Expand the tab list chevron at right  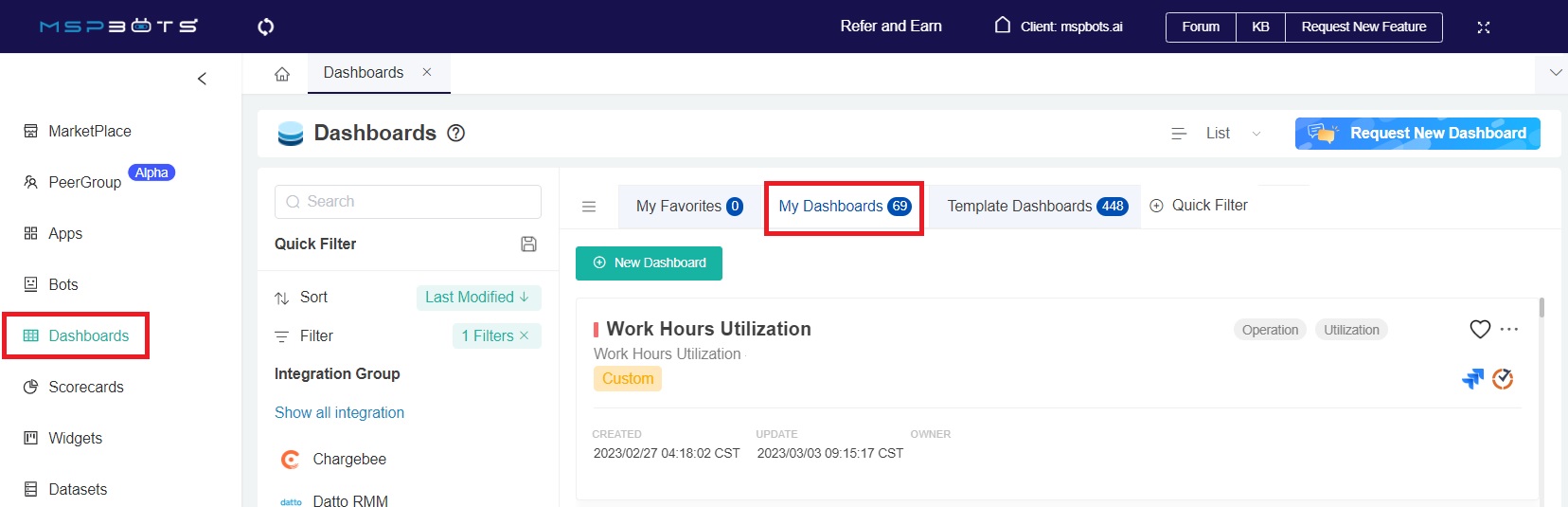(1555, 73)
